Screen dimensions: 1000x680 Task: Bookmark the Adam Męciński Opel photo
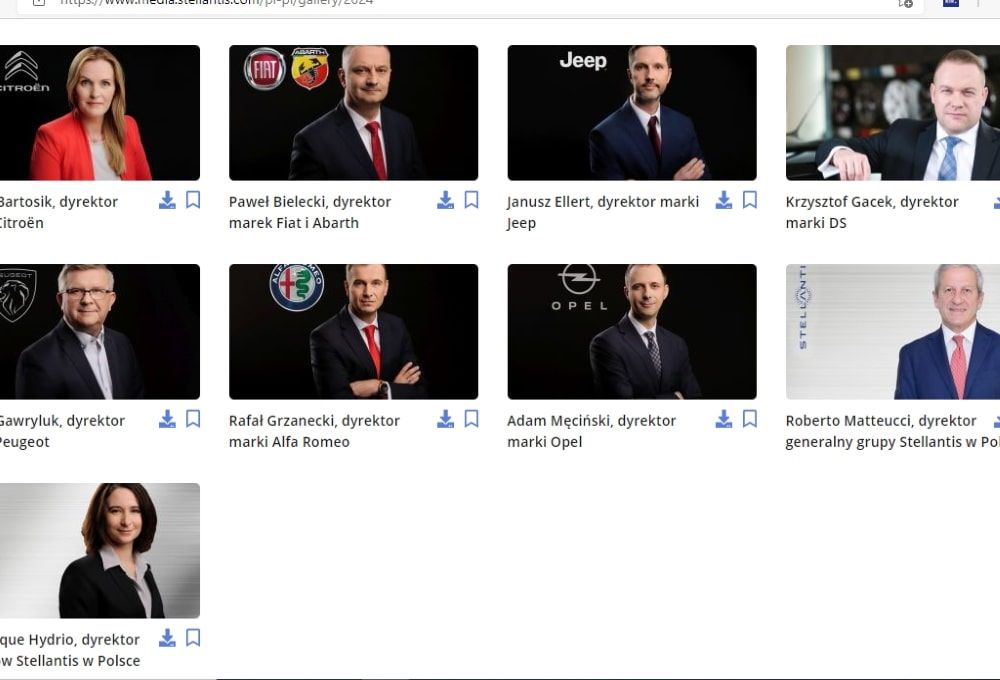point(750,420)
